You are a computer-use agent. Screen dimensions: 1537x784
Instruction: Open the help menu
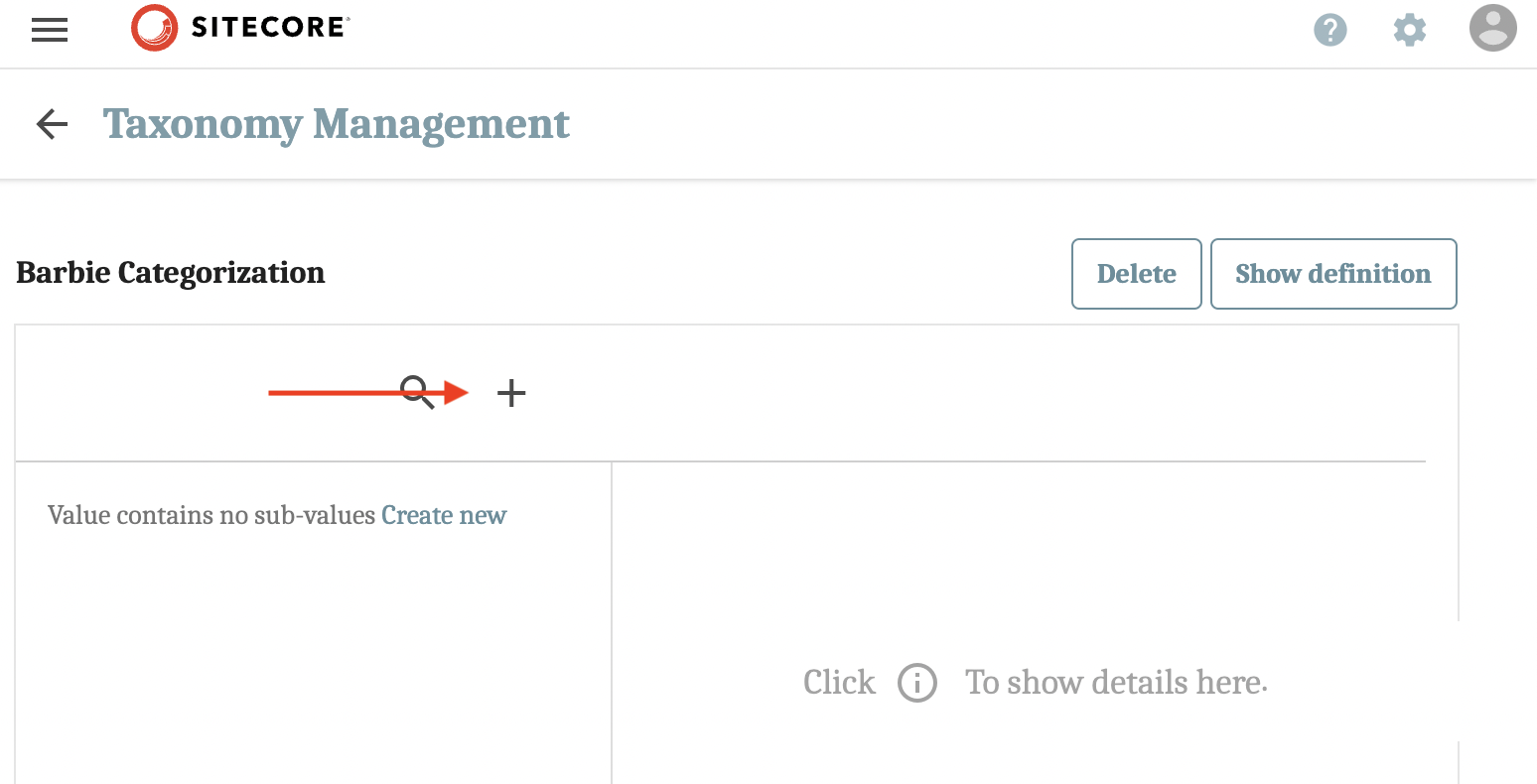click(1330, 30)
